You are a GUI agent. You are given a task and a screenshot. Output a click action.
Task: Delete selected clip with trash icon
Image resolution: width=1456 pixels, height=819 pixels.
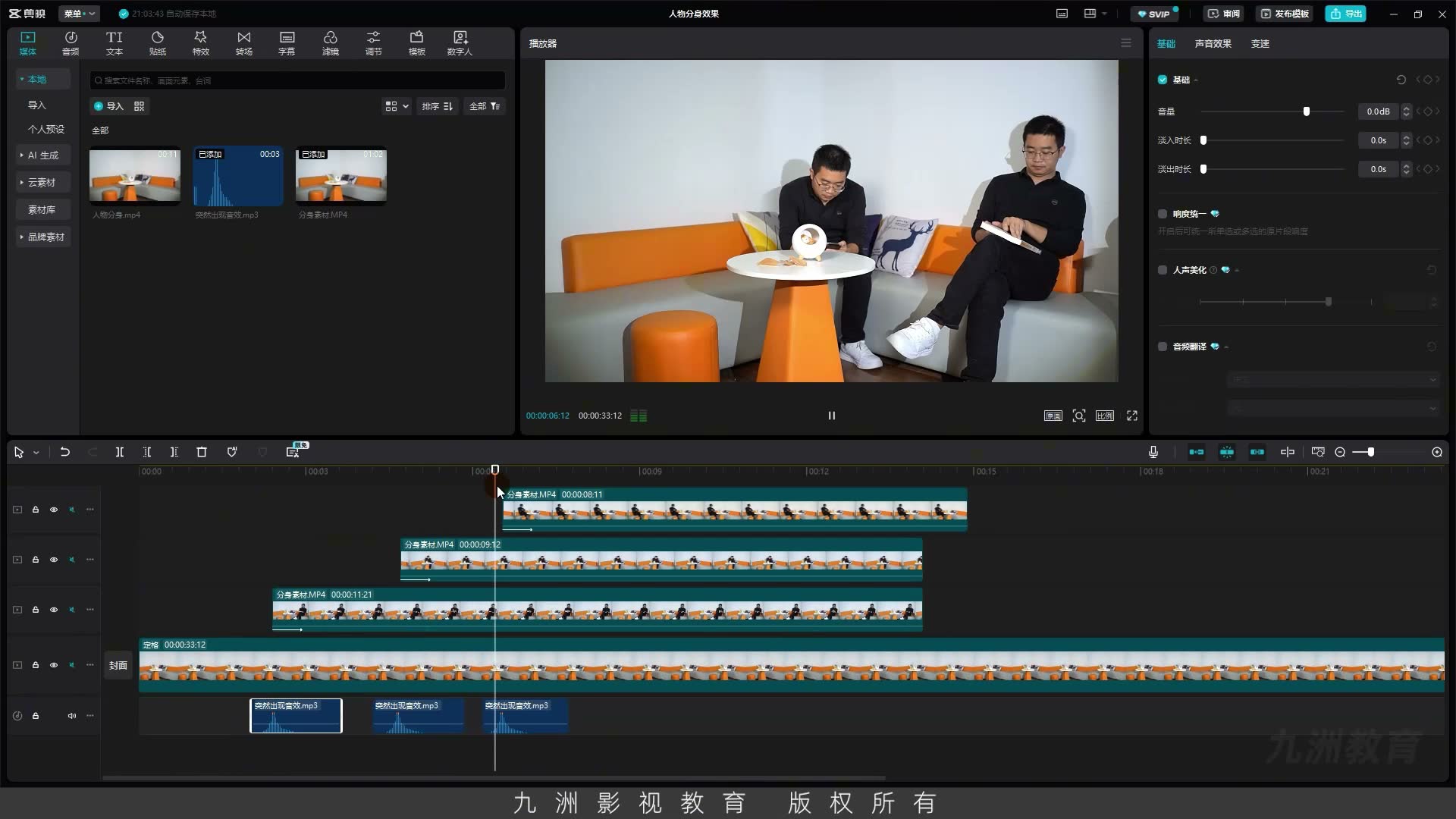[x=202, y=452]
